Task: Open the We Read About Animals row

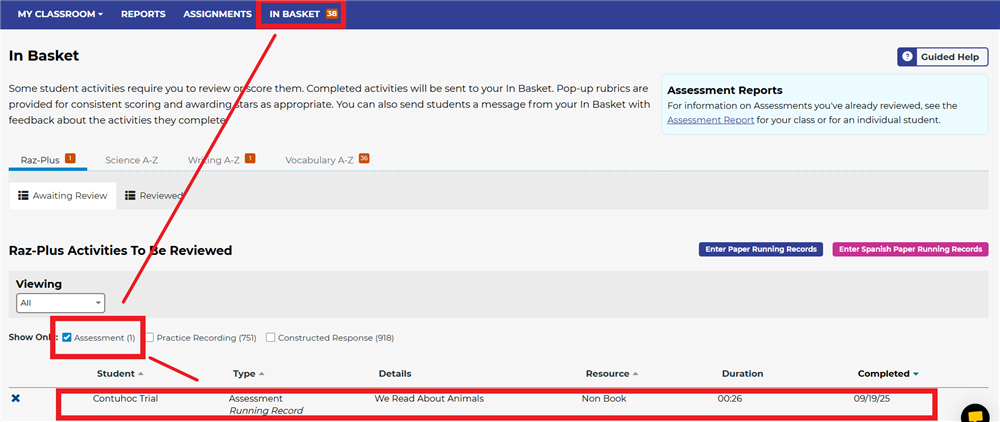Action: (x=428, y=398)
